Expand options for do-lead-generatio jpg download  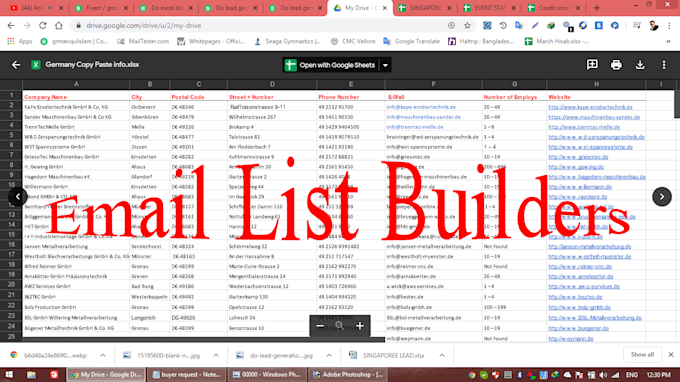tap(329, 355)
